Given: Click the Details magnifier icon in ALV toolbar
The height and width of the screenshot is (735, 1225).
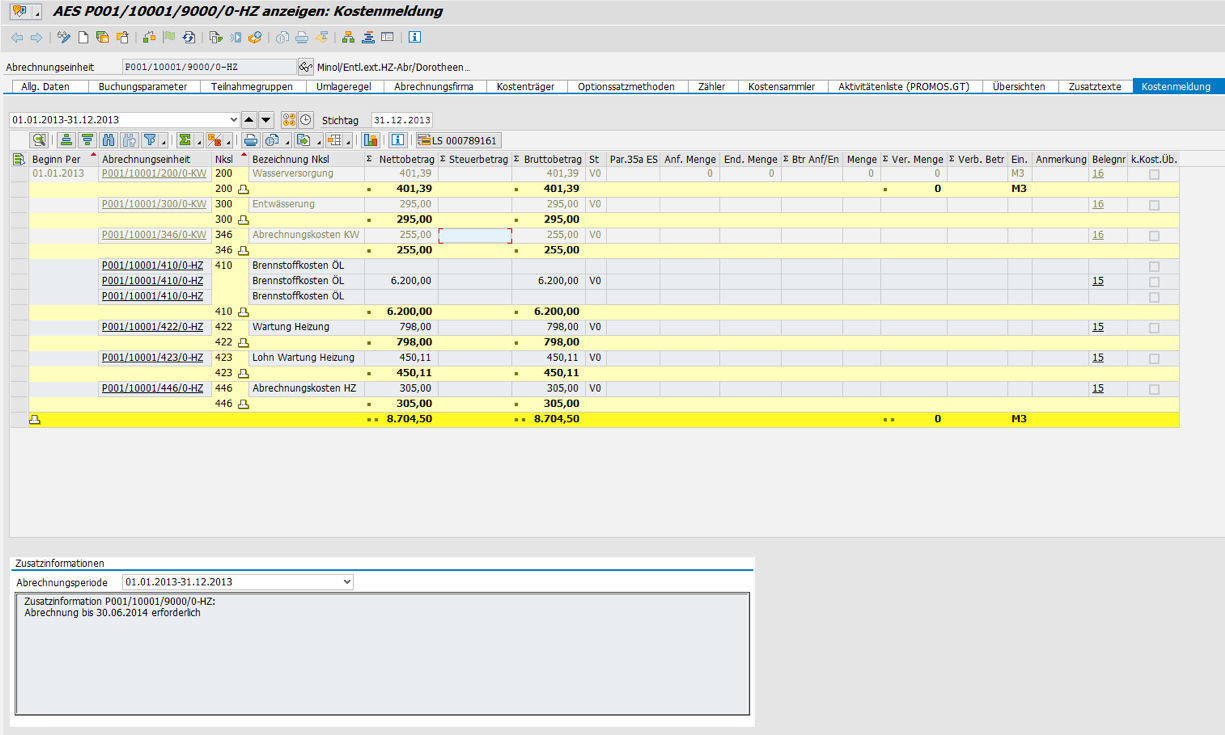Looking at the screenshot, I should pyautogui.click(x=39, y=140).
